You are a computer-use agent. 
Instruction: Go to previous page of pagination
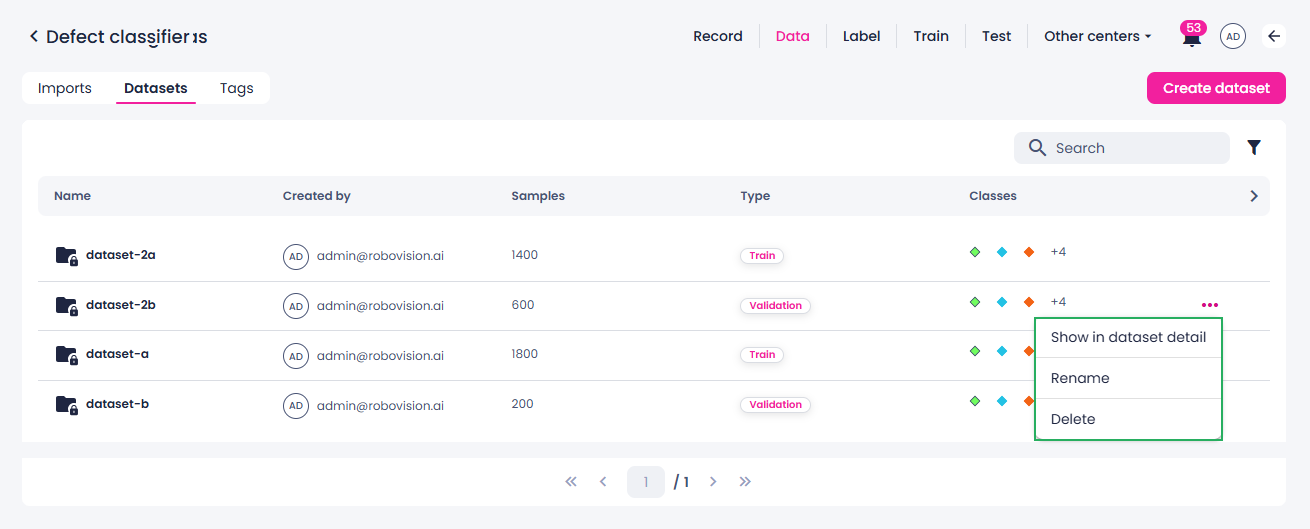tap(603, 482)
